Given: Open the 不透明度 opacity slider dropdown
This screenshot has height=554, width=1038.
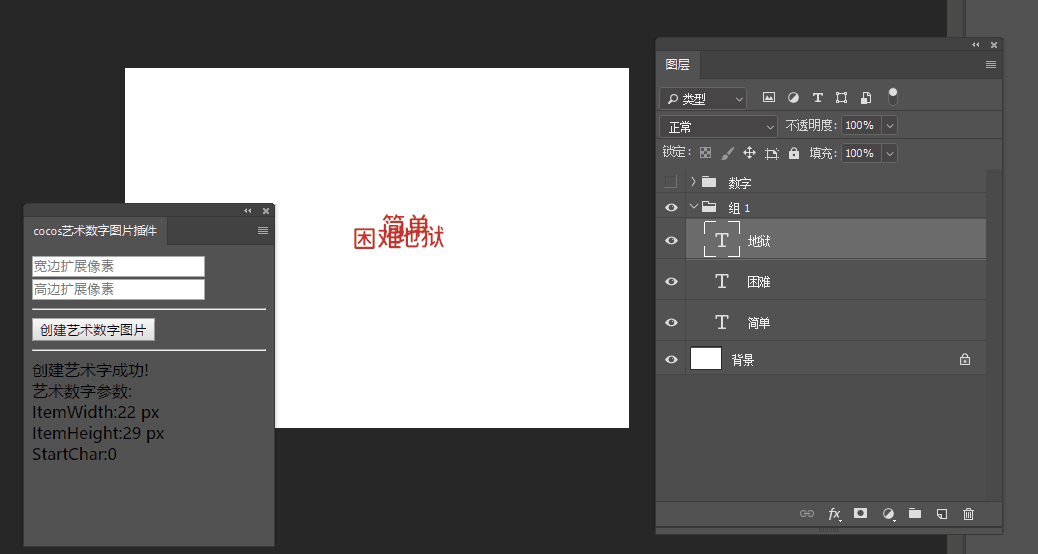Looking at the screenshot, I should [890, 125].
